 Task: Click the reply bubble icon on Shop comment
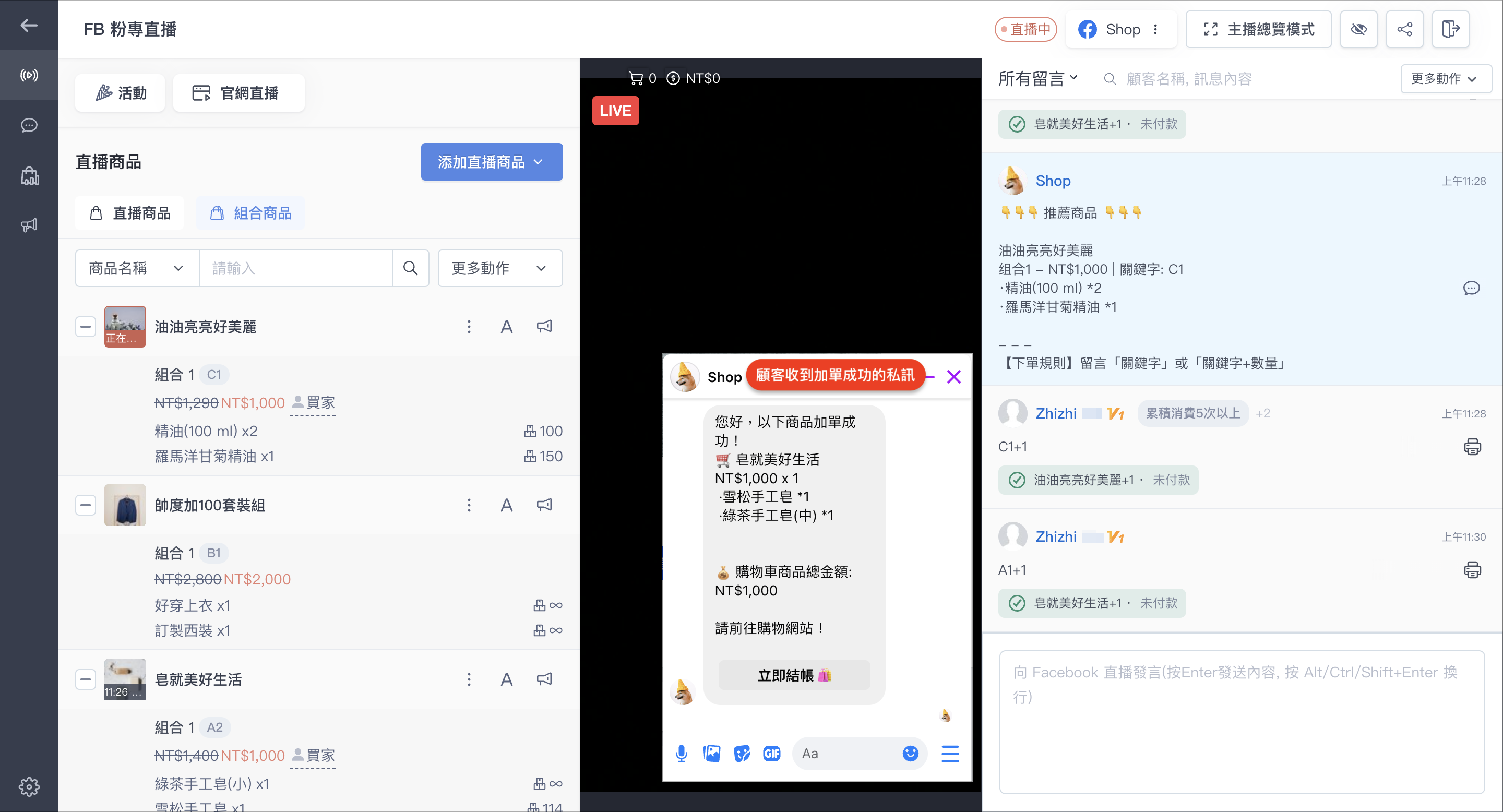[1471, 288]
